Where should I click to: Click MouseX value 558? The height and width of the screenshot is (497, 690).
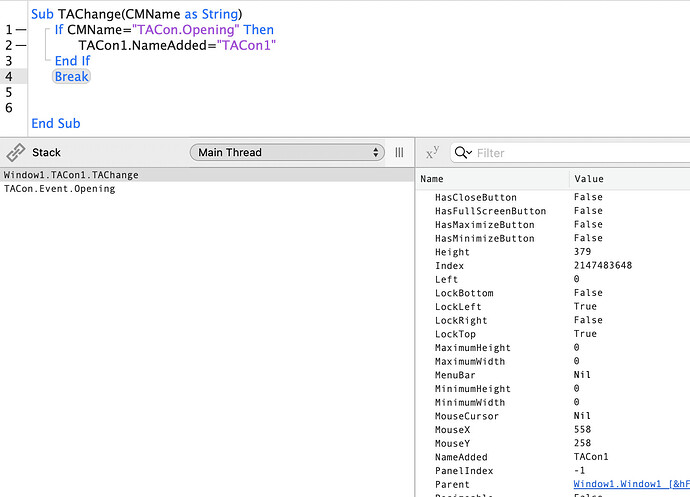click(x=582, y=429)
